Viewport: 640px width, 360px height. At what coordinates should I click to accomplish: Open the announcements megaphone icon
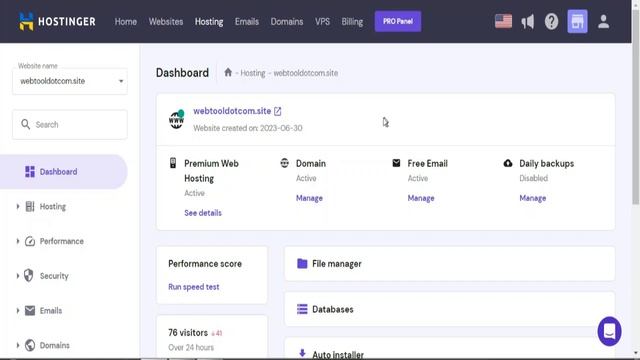tap(527, 21)
